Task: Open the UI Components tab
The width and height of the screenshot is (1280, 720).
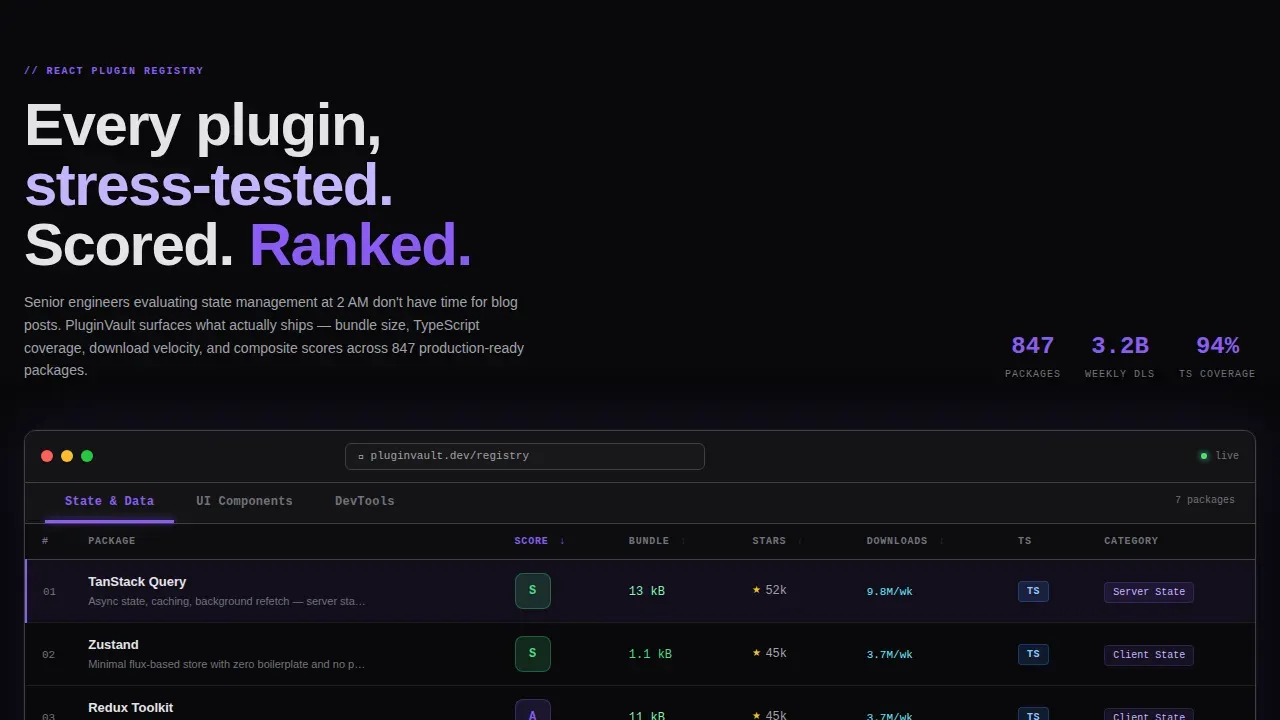Action: pyautogui.click(x=244, y=501)
